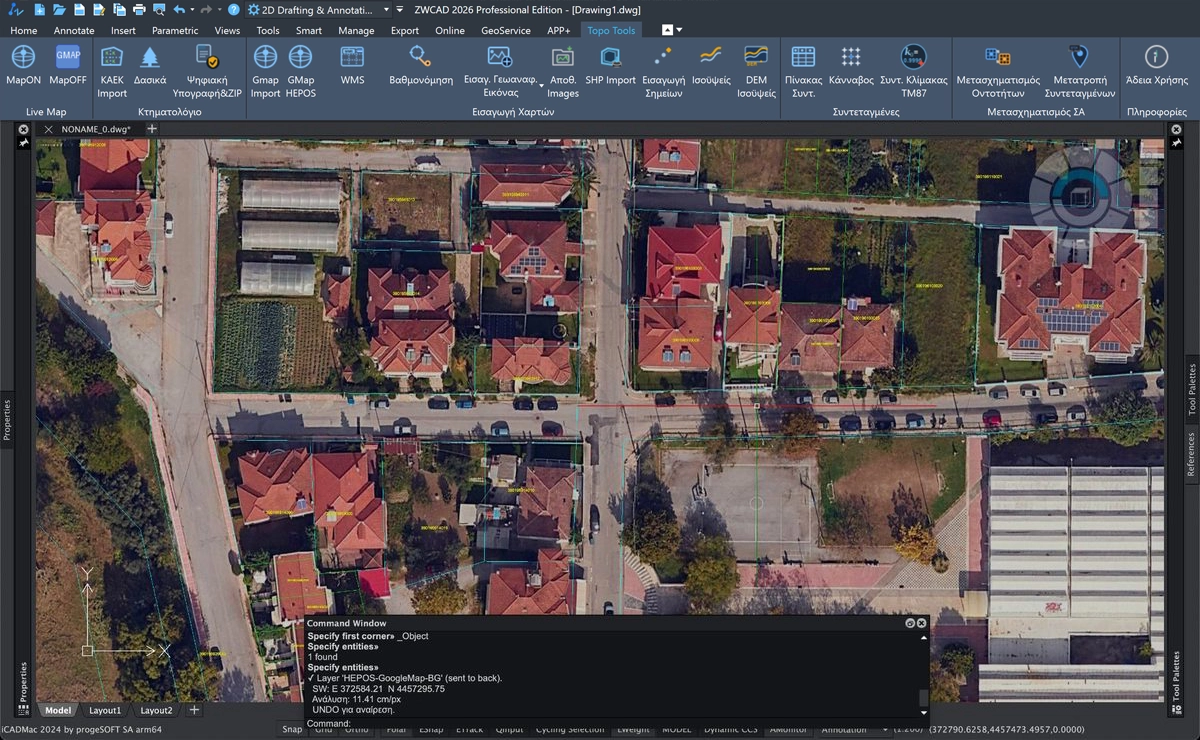
Task: Close the Command Window panel
Action: click(921, 622)
